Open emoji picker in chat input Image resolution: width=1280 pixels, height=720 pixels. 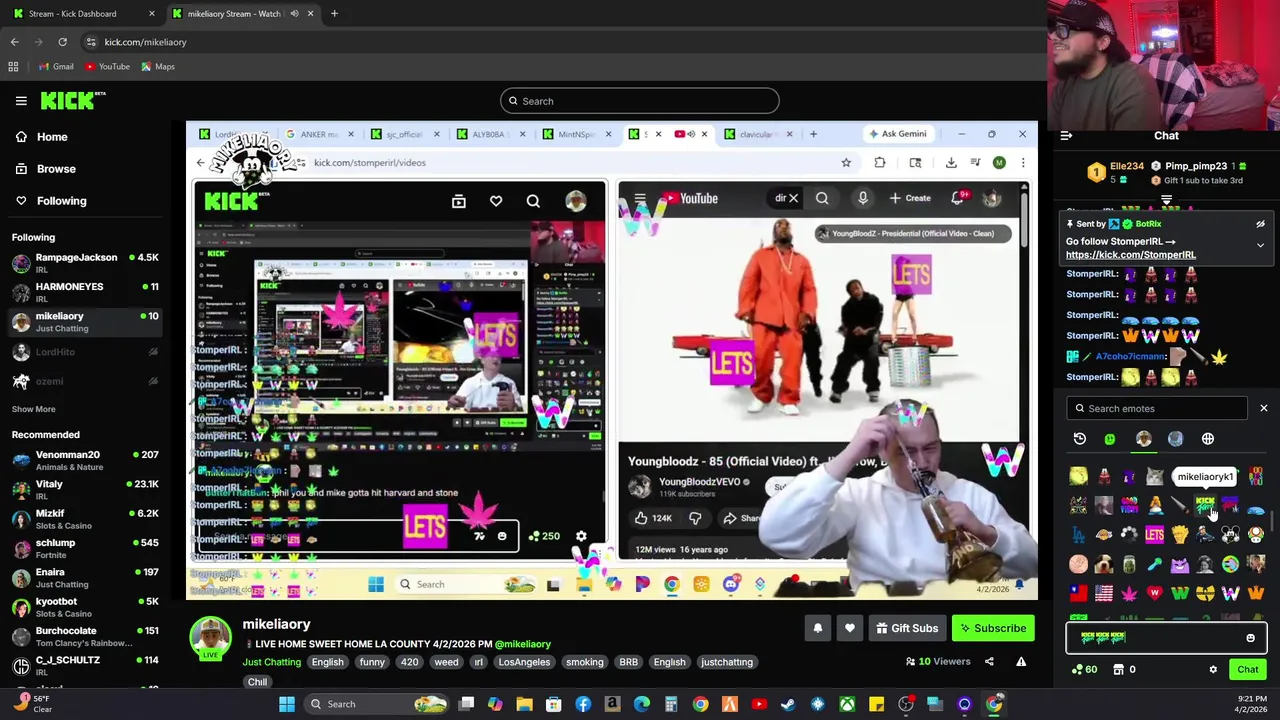point(1250,638)
